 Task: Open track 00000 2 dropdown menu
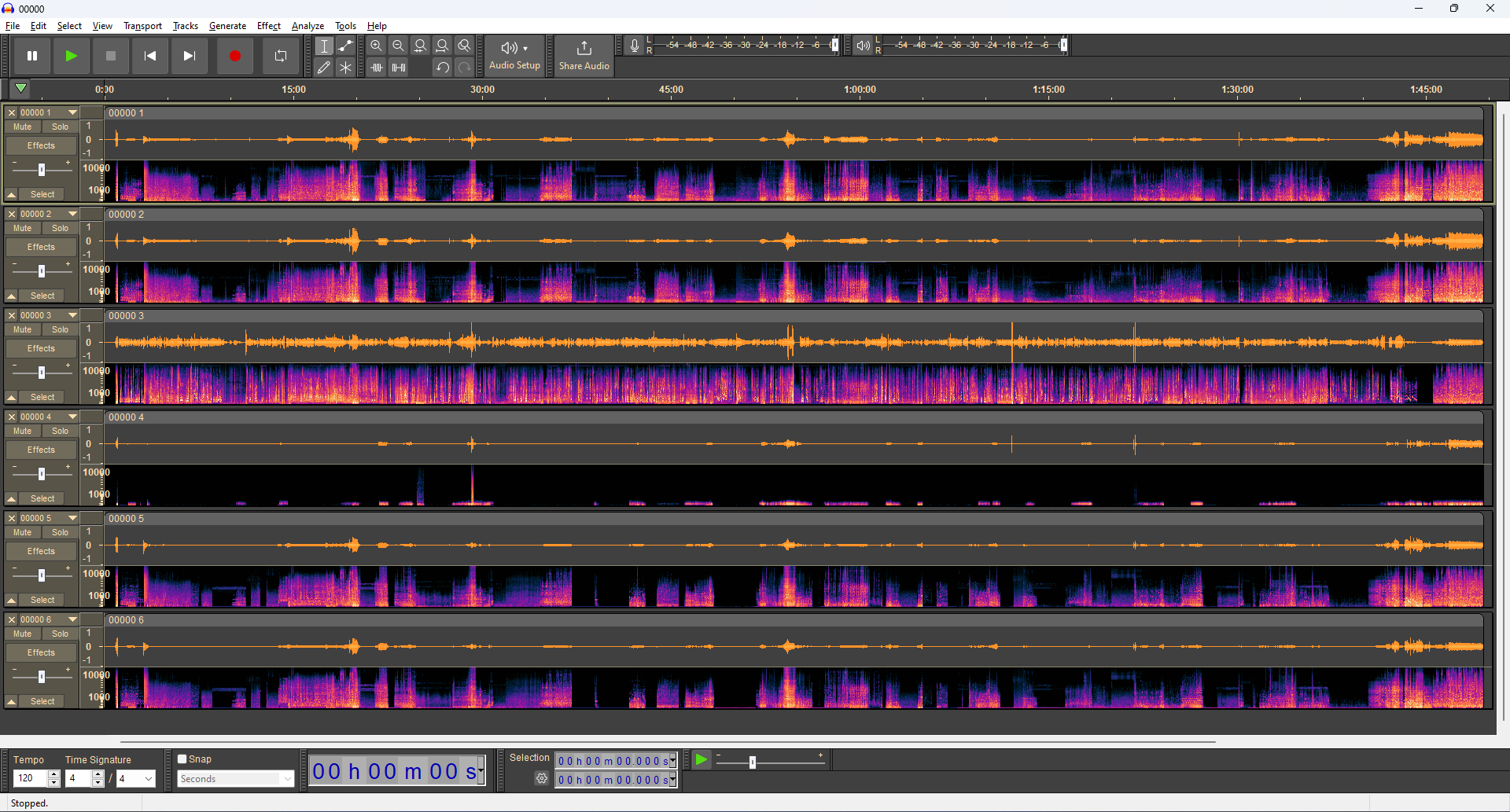click(72, 214)
